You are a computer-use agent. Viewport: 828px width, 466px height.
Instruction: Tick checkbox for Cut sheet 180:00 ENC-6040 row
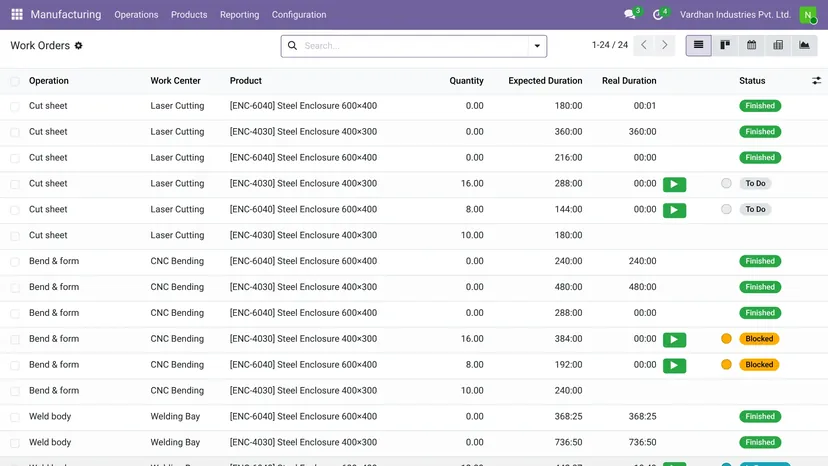15,106
